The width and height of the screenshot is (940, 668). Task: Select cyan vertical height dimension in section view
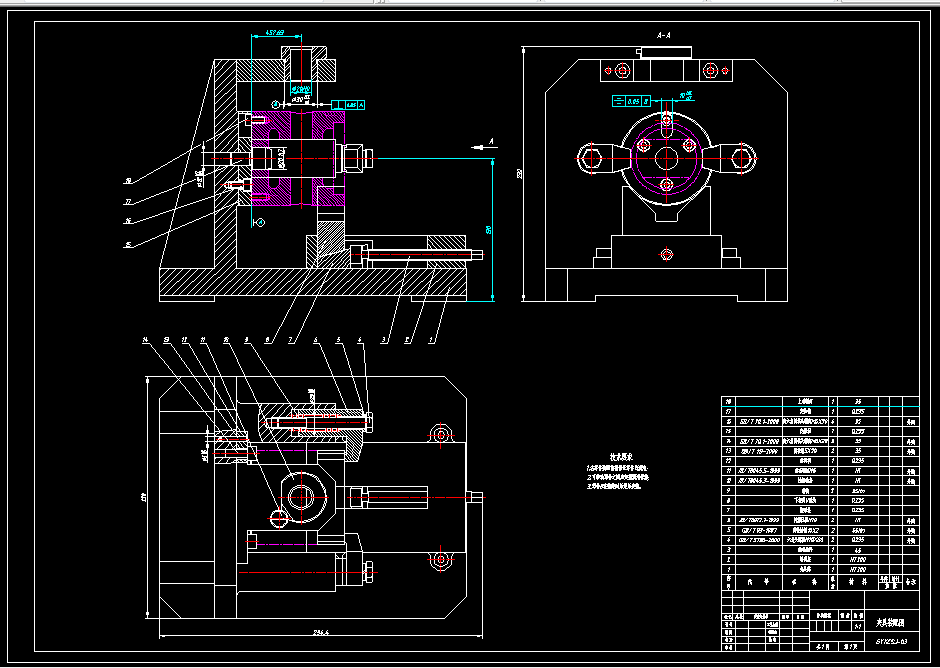click(x=490, y=230)
